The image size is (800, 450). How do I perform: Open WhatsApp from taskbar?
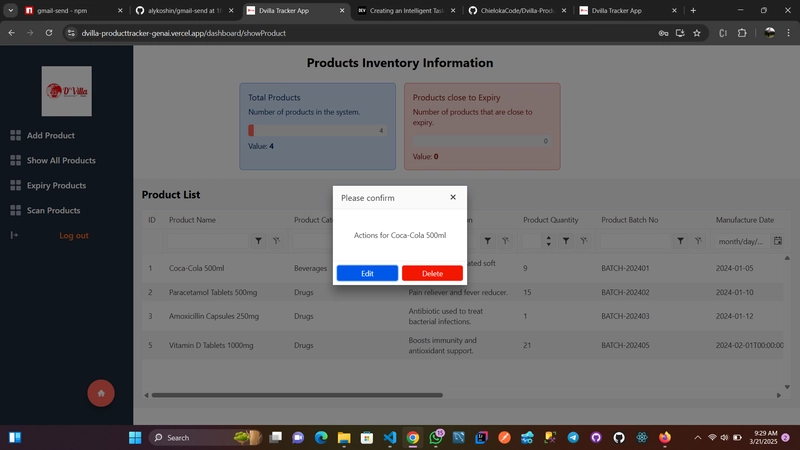[436, 437]
